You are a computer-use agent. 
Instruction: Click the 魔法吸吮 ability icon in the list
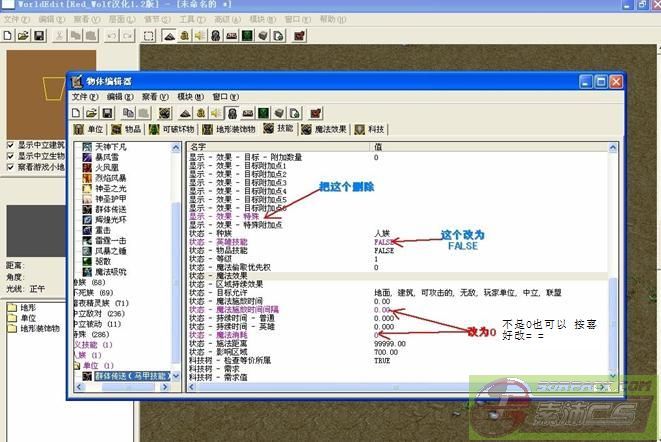click(x=86, y=270)
